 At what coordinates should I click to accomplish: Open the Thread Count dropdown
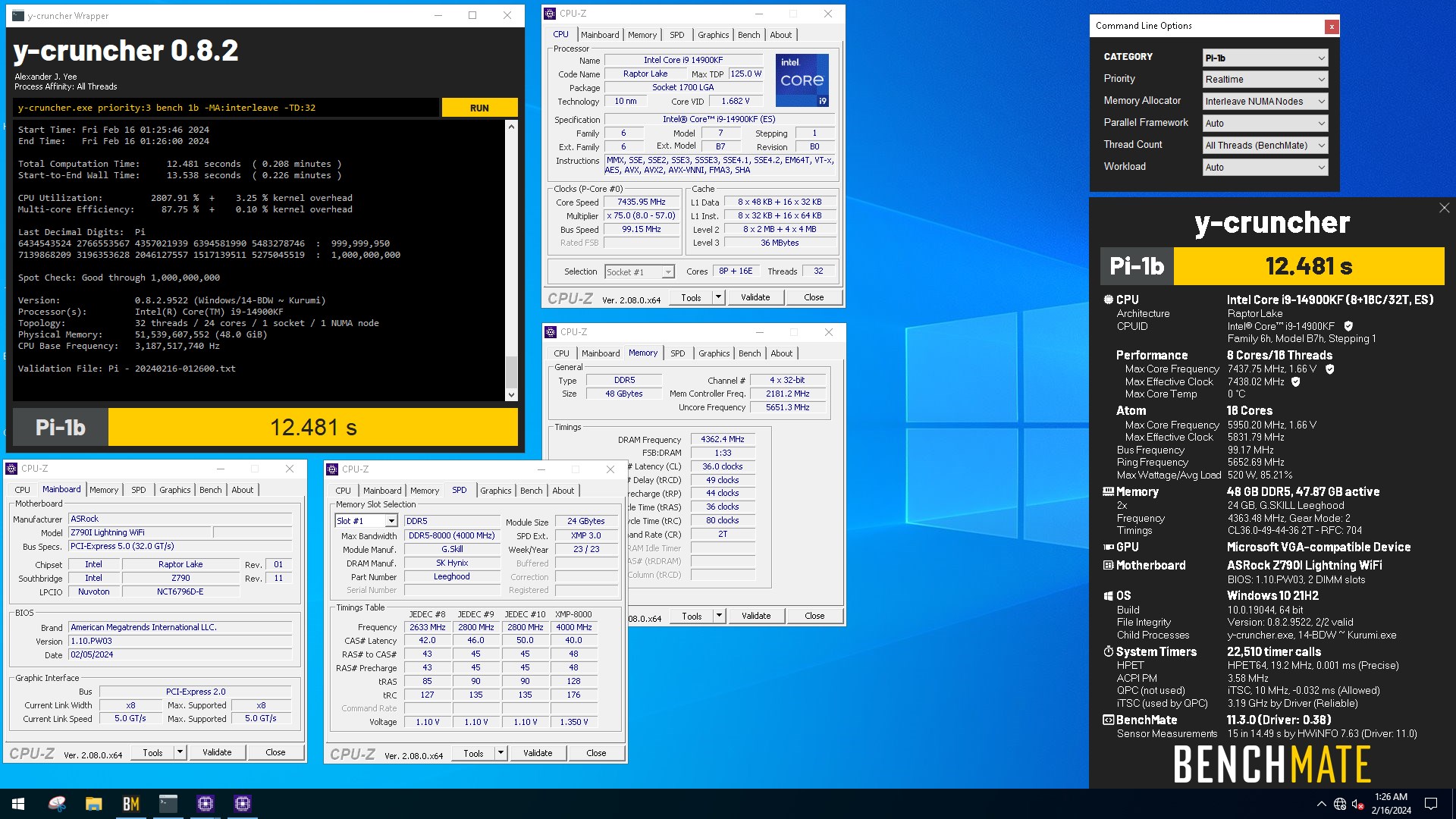pyautogui.click(x=1265, y=146)
